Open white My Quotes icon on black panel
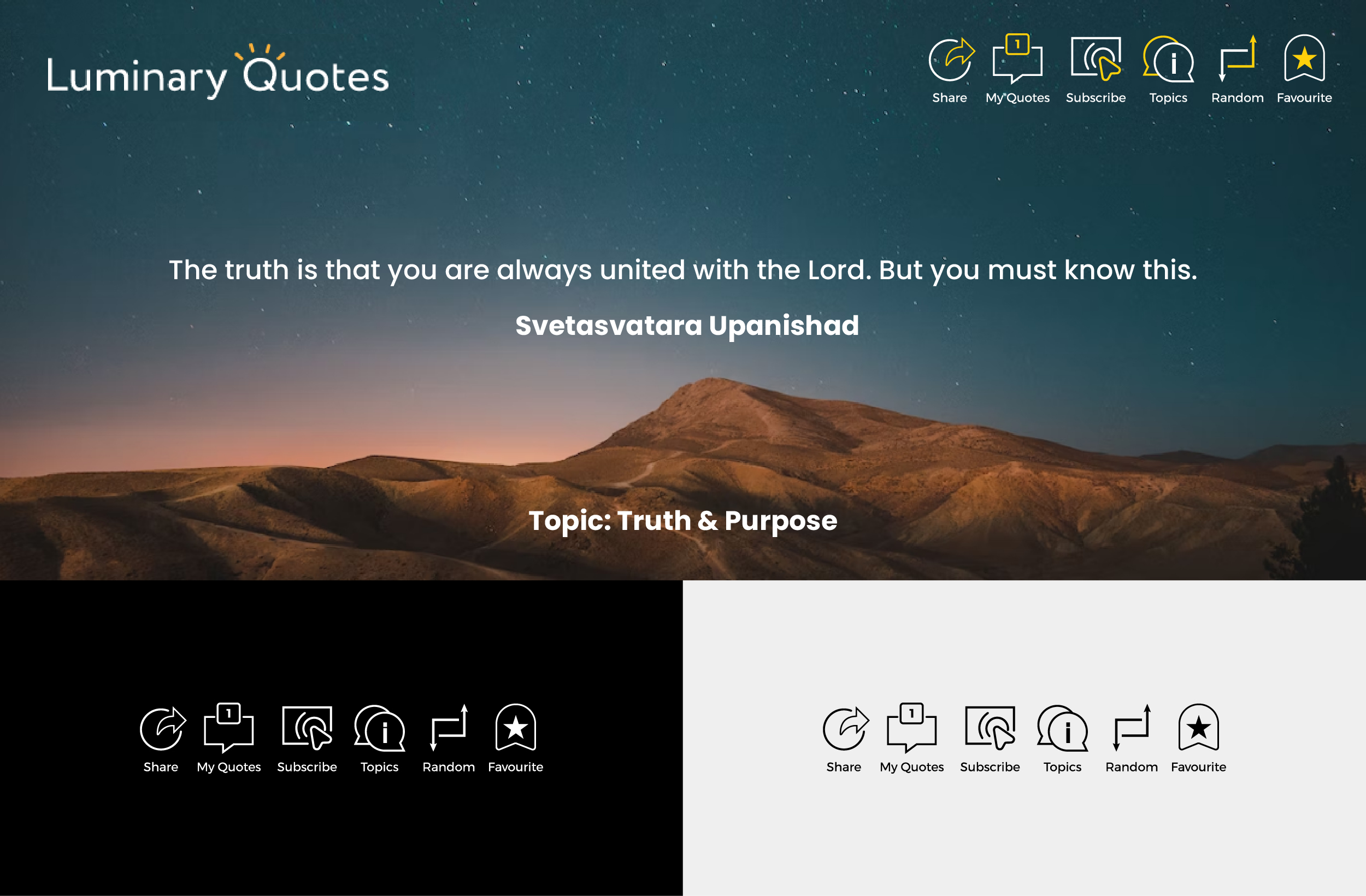Screen dimensions: 1366x896 [x=228, y=728]
